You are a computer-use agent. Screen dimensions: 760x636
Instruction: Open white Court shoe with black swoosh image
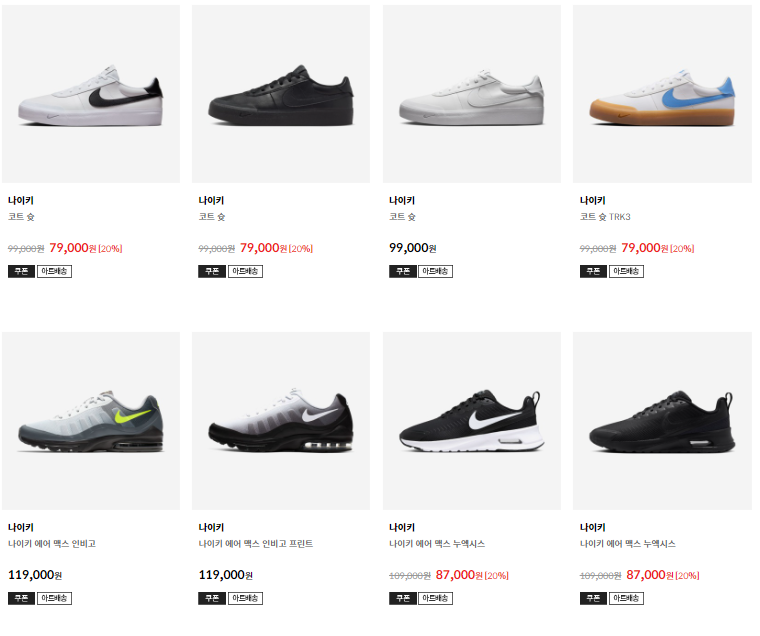[91, 94]
